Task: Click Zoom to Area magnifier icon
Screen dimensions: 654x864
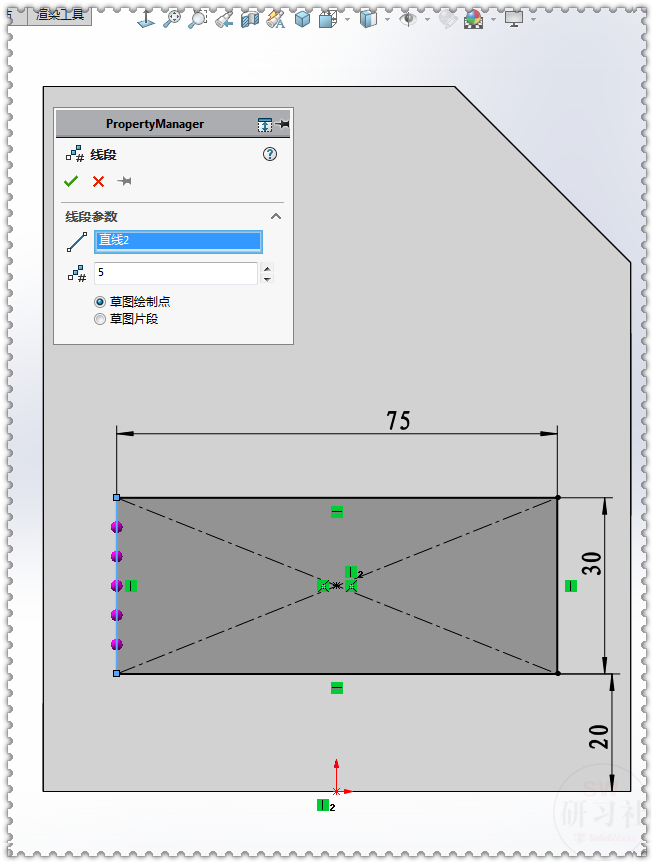Action: coord(198,19)
